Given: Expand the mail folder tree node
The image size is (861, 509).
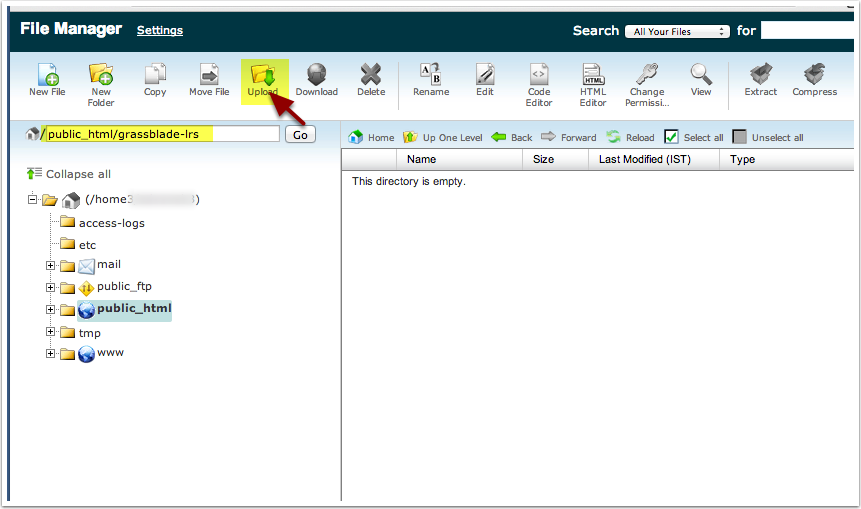Looking at the screenshot, I should click(x=50, y=265).
